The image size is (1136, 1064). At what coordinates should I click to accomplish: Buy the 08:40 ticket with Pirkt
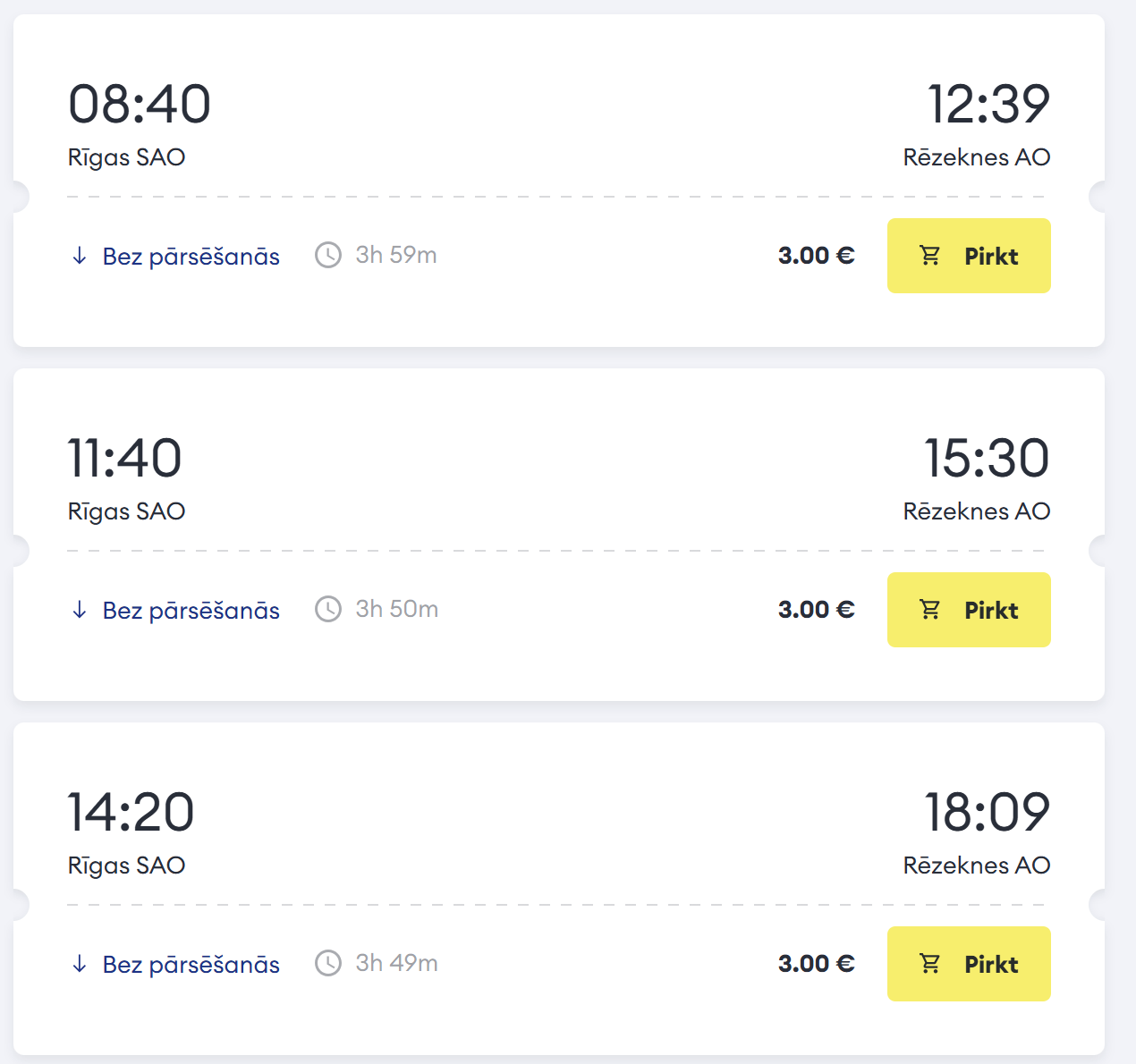tap(969, 256)
